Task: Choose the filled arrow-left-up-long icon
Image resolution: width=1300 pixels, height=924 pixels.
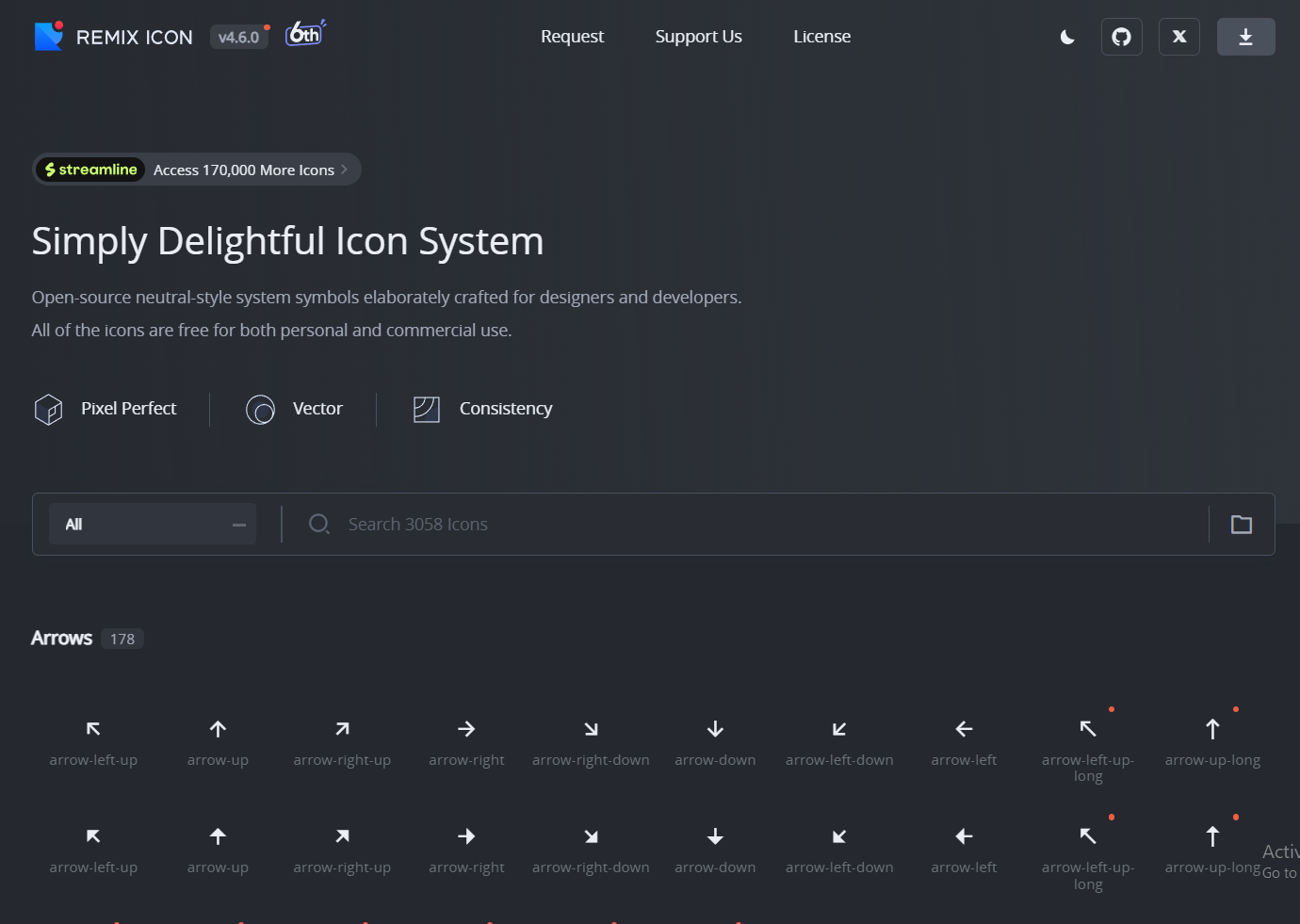Action: pyautogui.click(x=1088, y=836)
